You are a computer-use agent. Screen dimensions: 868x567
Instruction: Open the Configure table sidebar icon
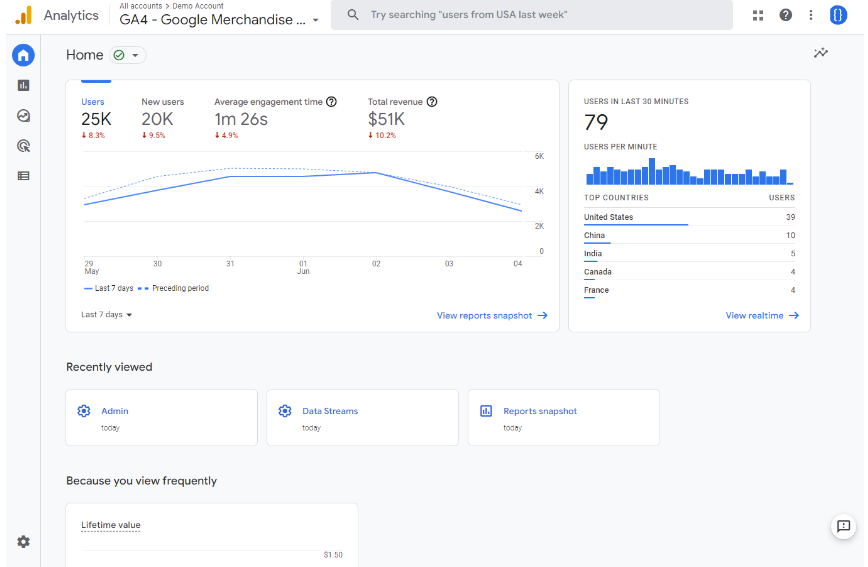23,176
